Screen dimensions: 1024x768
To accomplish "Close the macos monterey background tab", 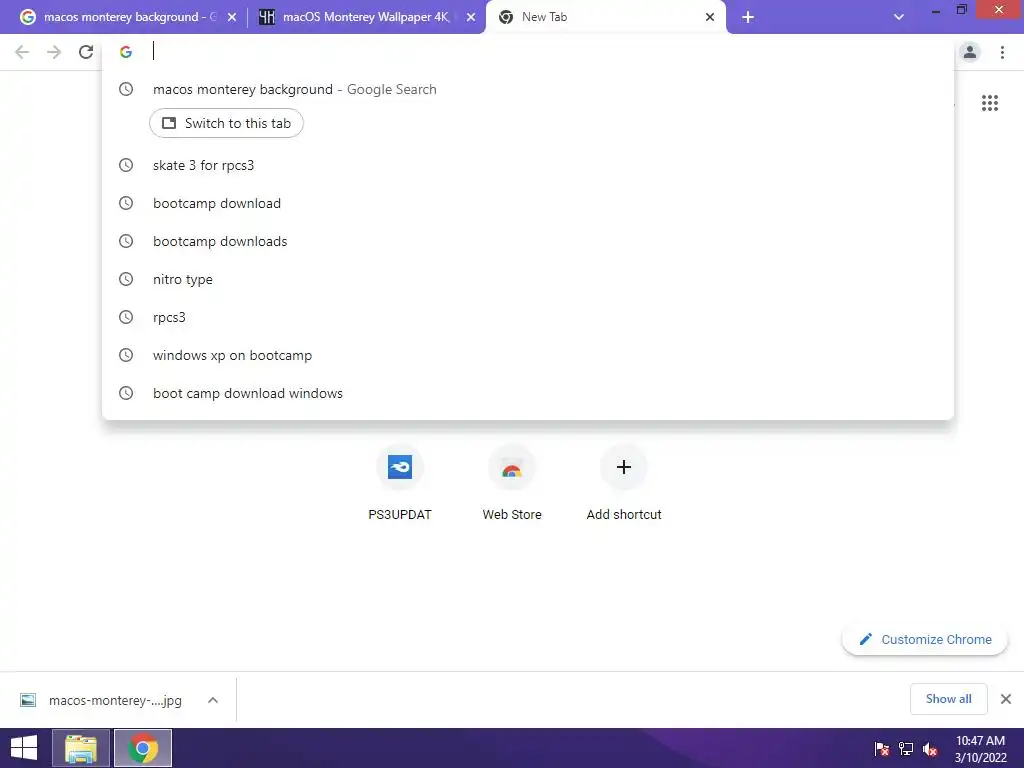I will tap(232, 18).
